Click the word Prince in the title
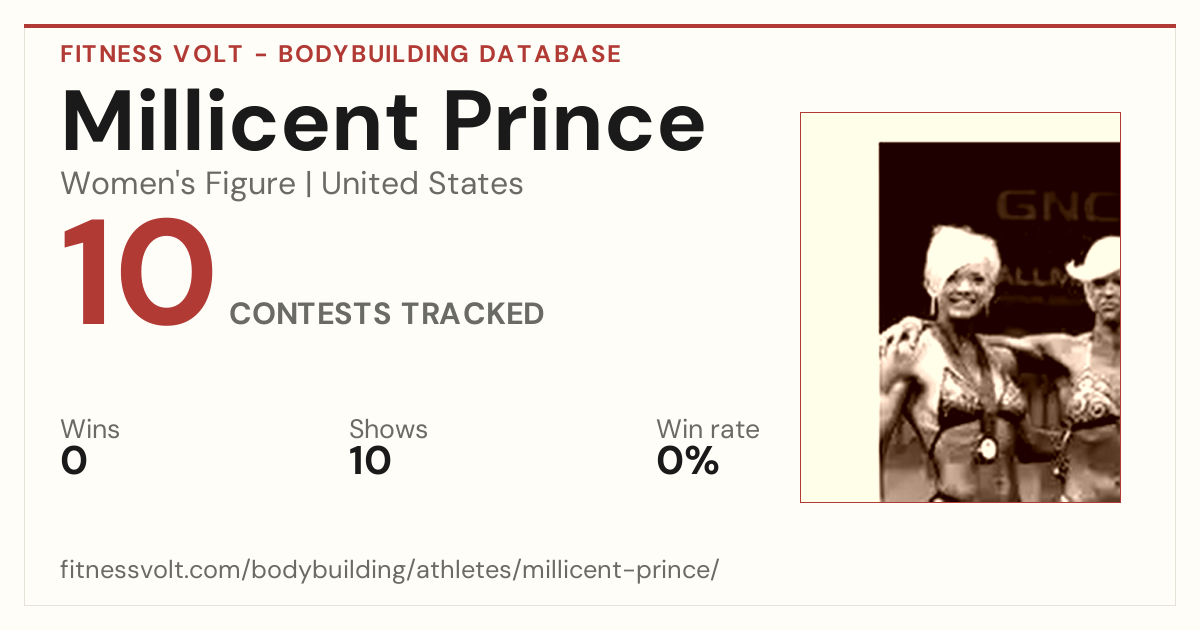 coord(575,121)
